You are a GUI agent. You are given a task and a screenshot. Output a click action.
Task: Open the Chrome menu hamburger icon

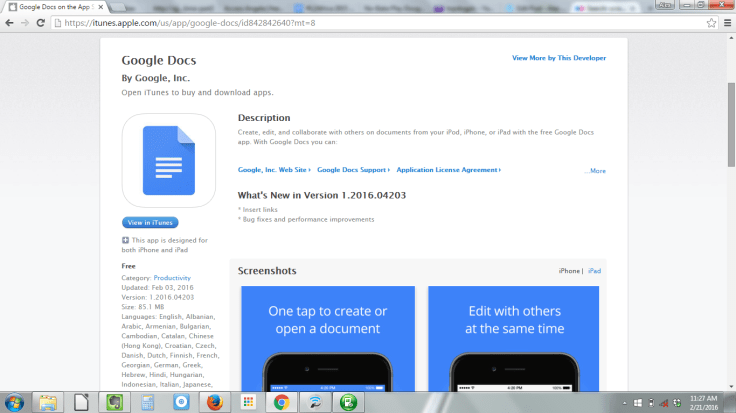(728, 23)
